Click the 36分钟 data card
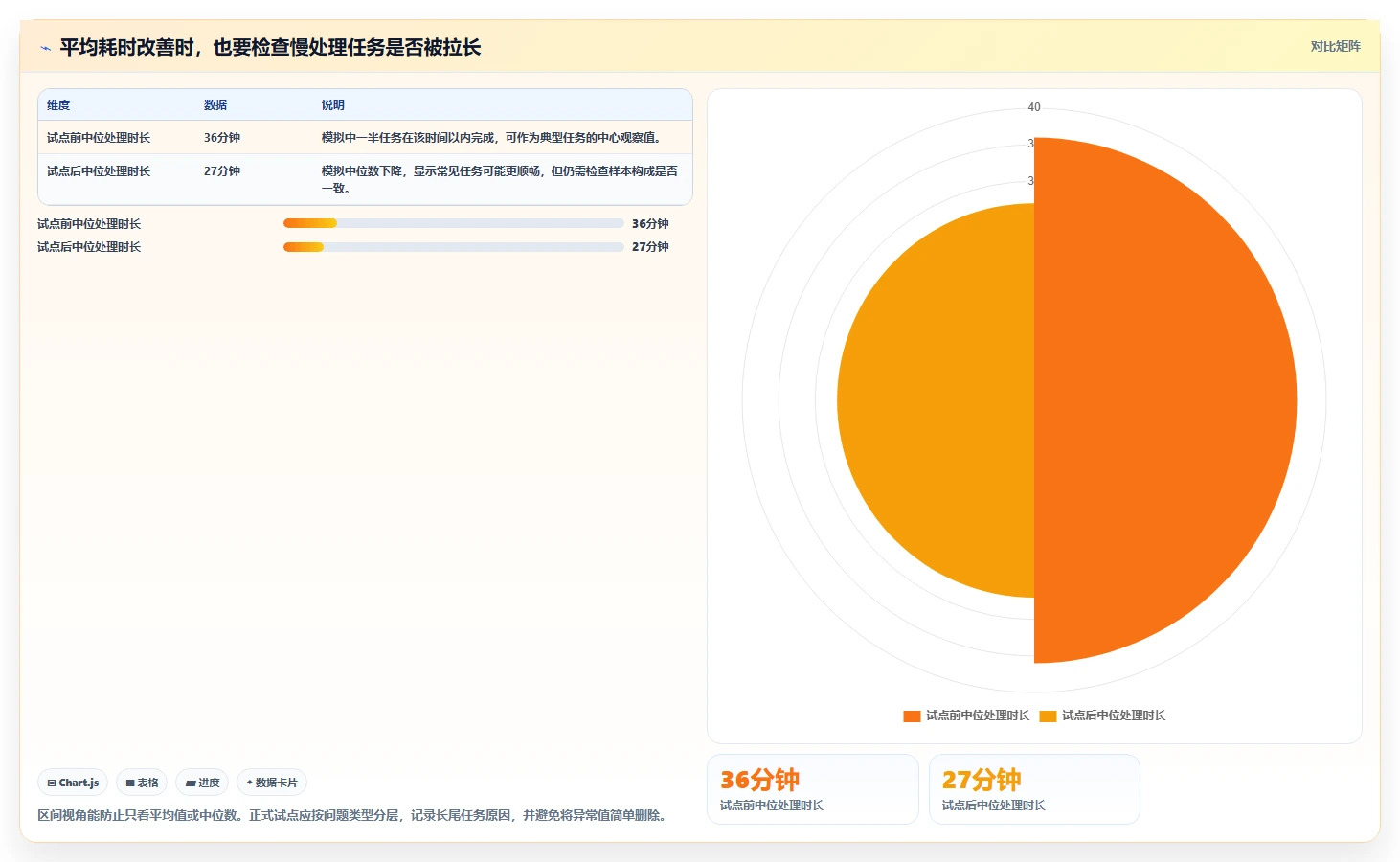The width and height of the screenshot is (1400, 862). (x=812, y=789)
